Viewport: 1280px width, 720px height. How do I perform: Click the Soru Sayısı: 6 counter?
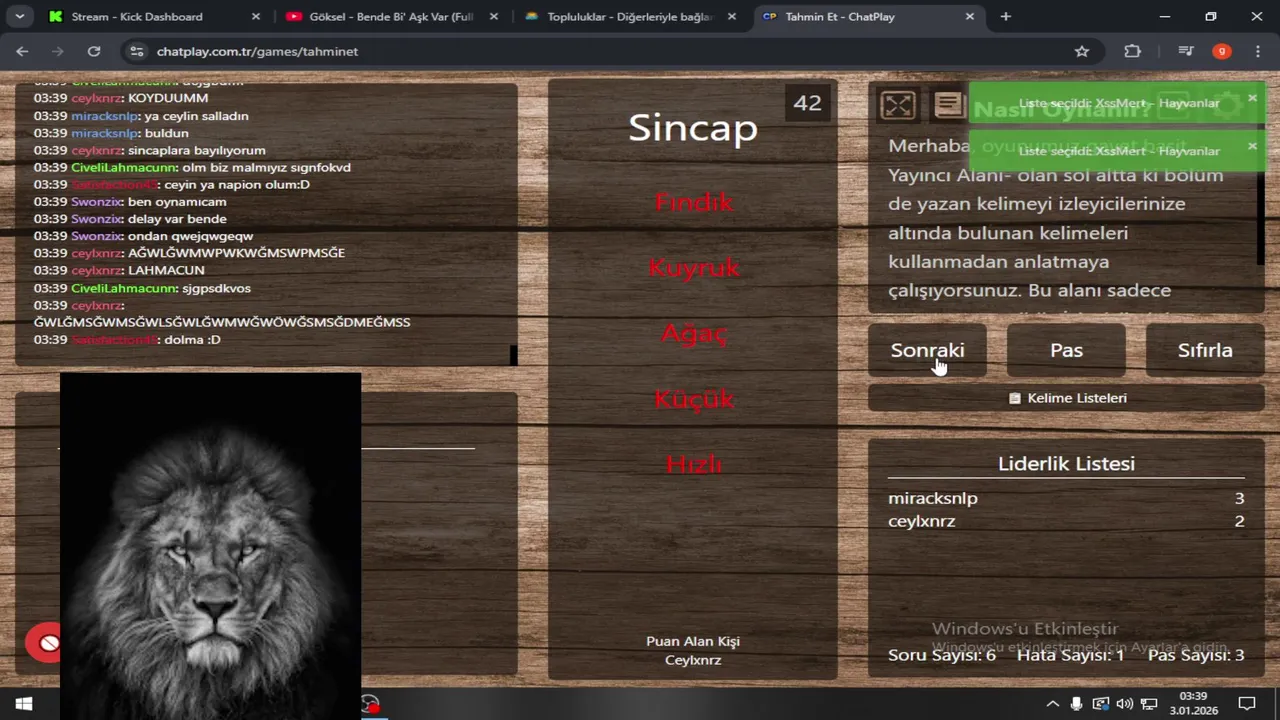942,655
